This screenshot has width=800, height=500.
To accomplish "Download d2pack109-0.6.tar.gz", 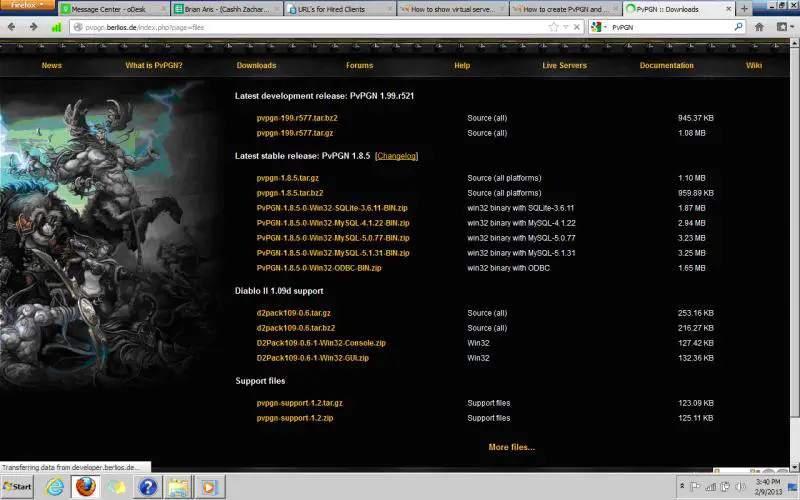I will [x=293, y=313].
